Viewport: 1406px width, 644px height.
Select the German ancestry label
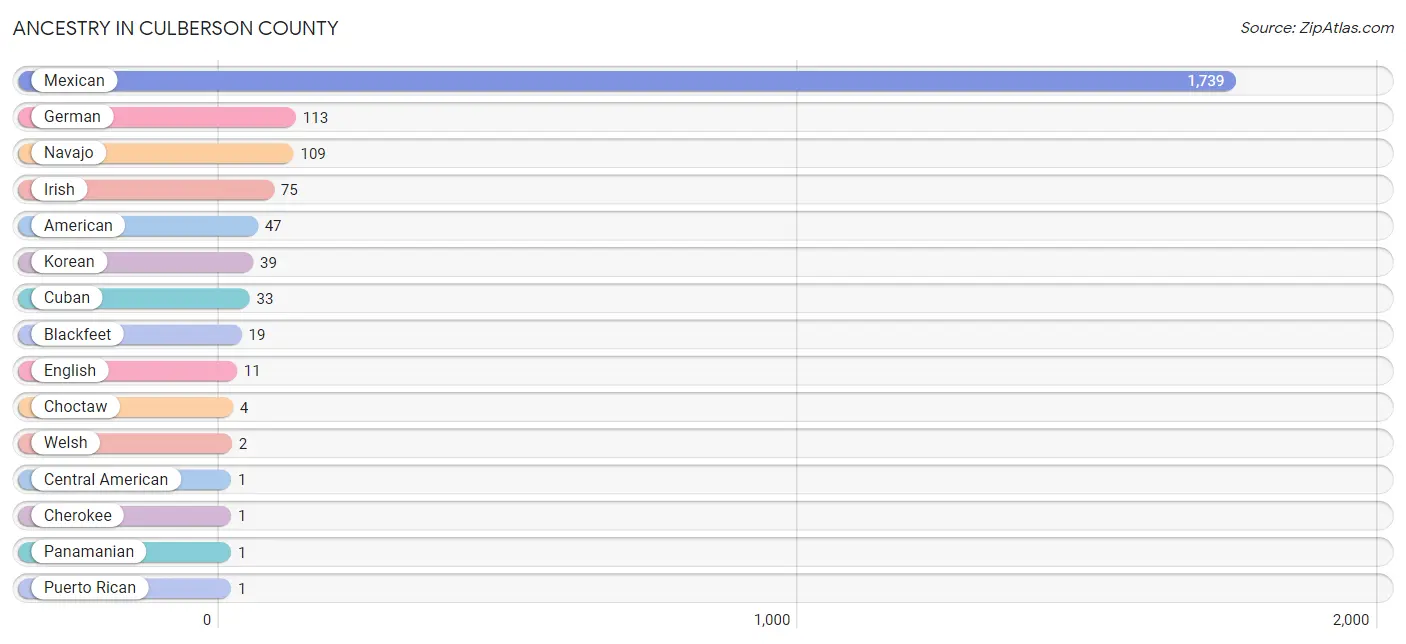(72, 117)
